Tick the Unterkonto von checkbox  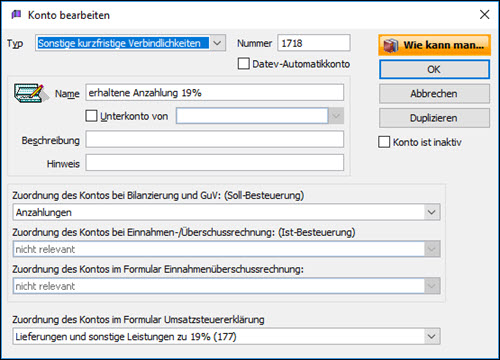click(91, 116)
